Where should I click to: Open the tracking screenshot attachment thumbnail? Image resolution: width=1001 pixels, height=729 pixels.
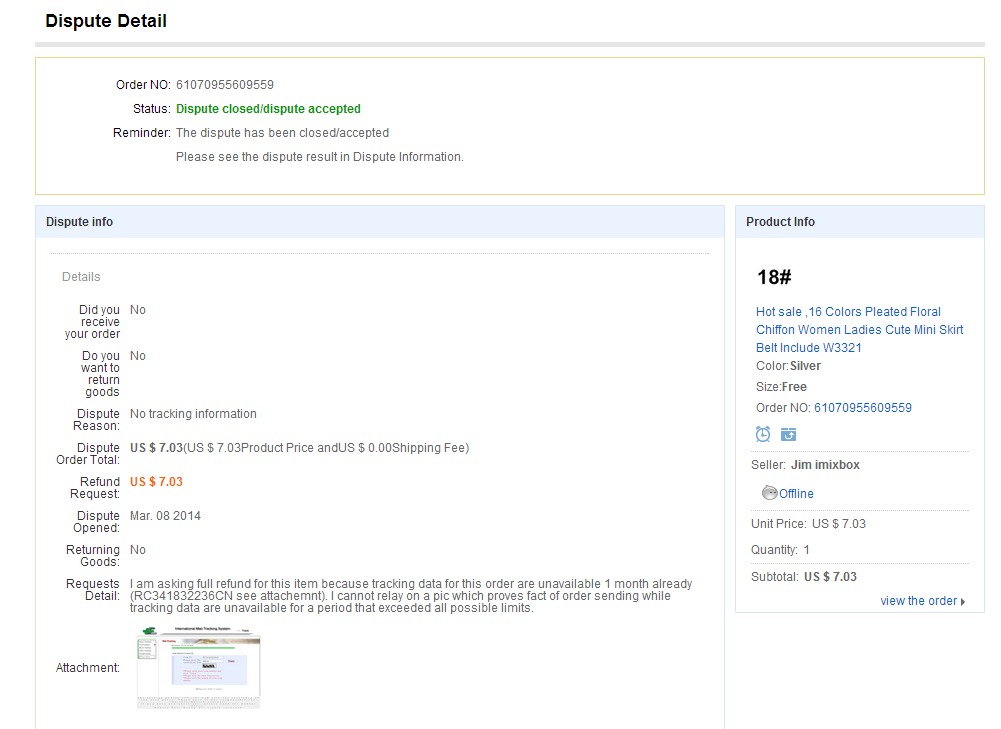(198, 667)
